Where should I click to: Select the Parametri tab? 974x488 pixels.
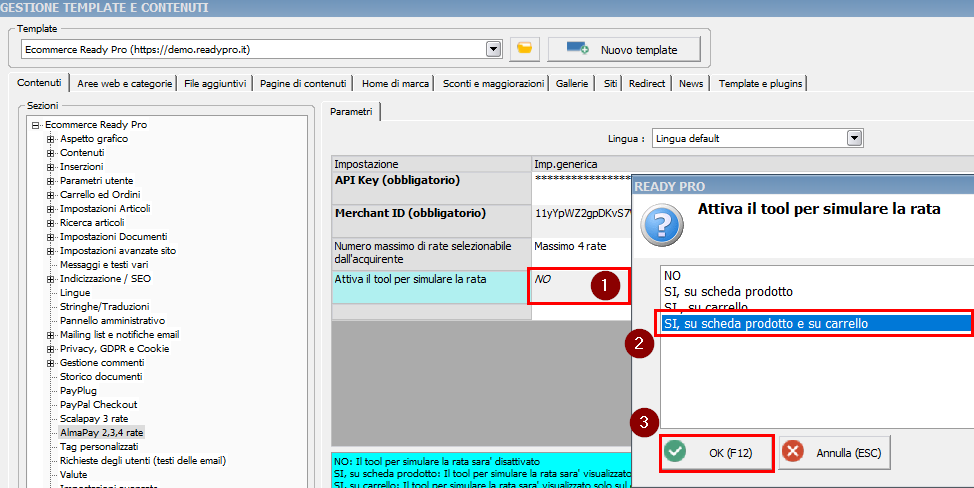pos(351,112)
